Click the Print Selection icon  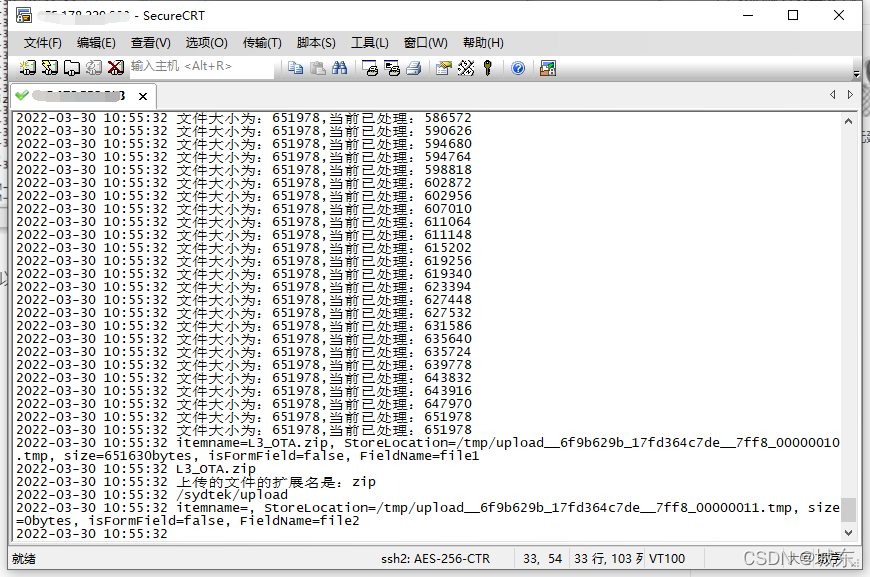392,68
